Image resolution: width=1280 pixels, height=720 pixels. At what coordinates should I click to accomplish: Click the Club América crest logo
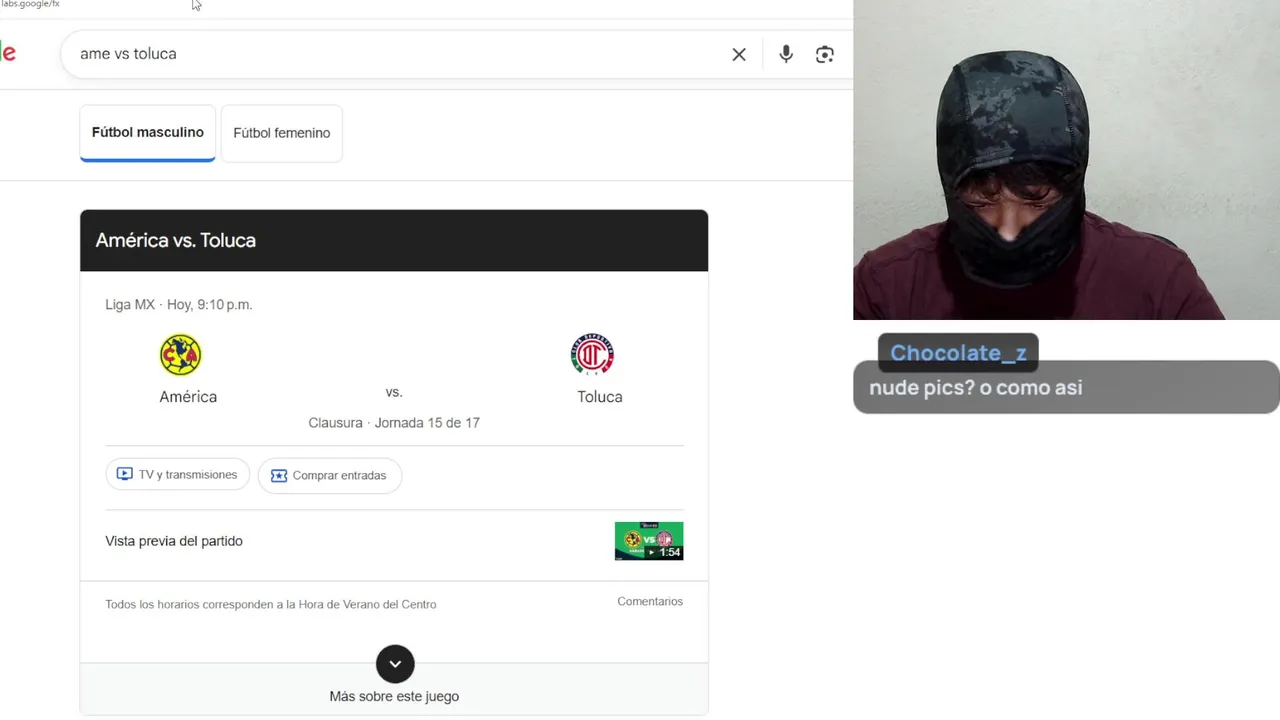(181, 355)
